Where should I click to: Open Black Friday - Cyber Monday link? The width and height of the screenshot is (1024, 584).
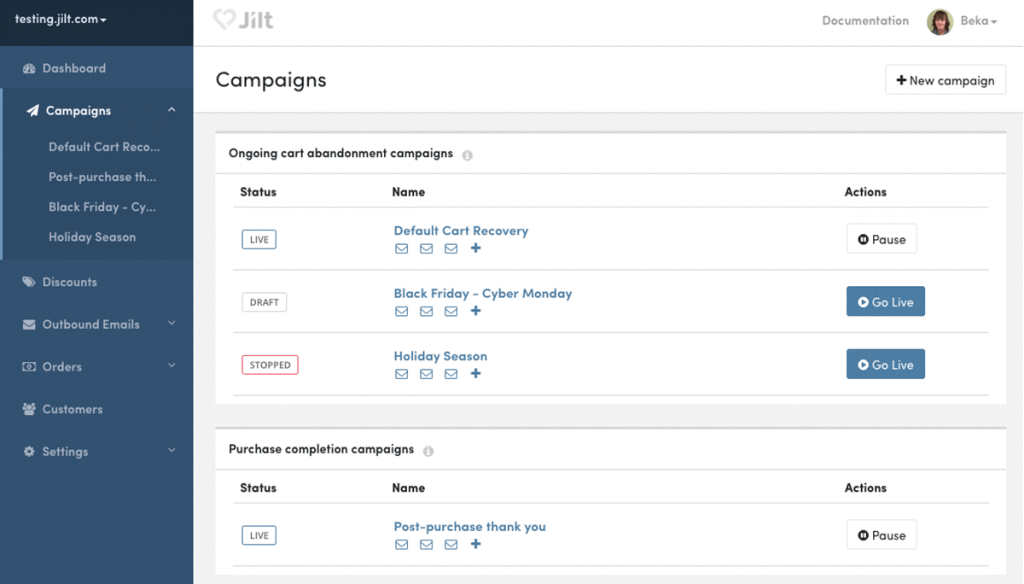click(483, 293)
